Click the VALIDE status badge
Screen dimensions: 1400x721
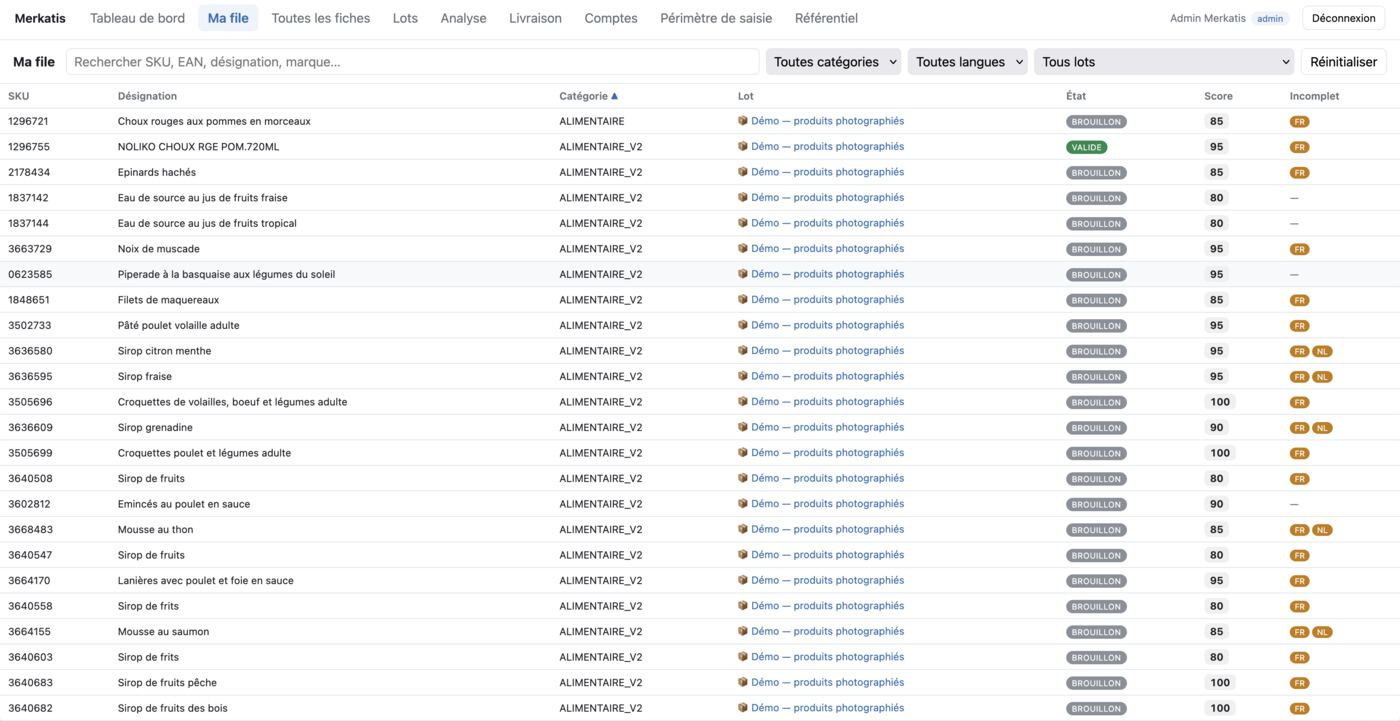pos(1086,147)
